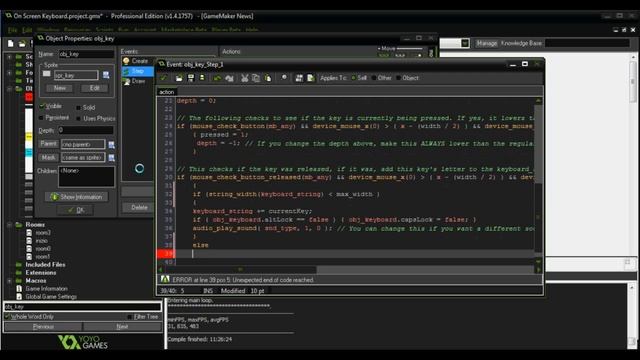640x360 pixels.
Task: Click the paste icon in code editor toolbar
Action: pos(268,78)
